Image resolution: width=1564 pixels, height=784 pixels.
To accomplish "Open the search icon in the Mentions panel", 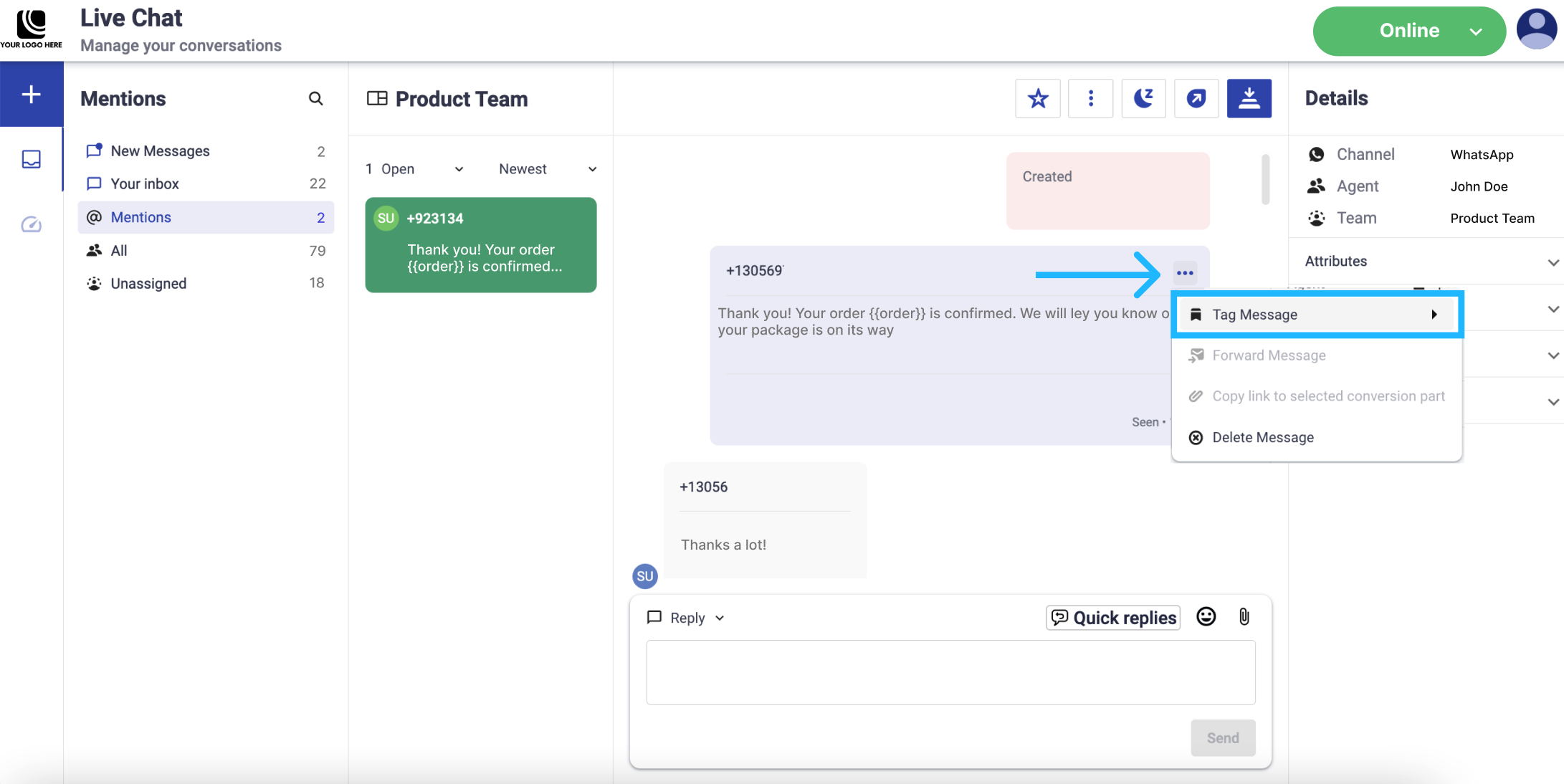I will [315, 98].
